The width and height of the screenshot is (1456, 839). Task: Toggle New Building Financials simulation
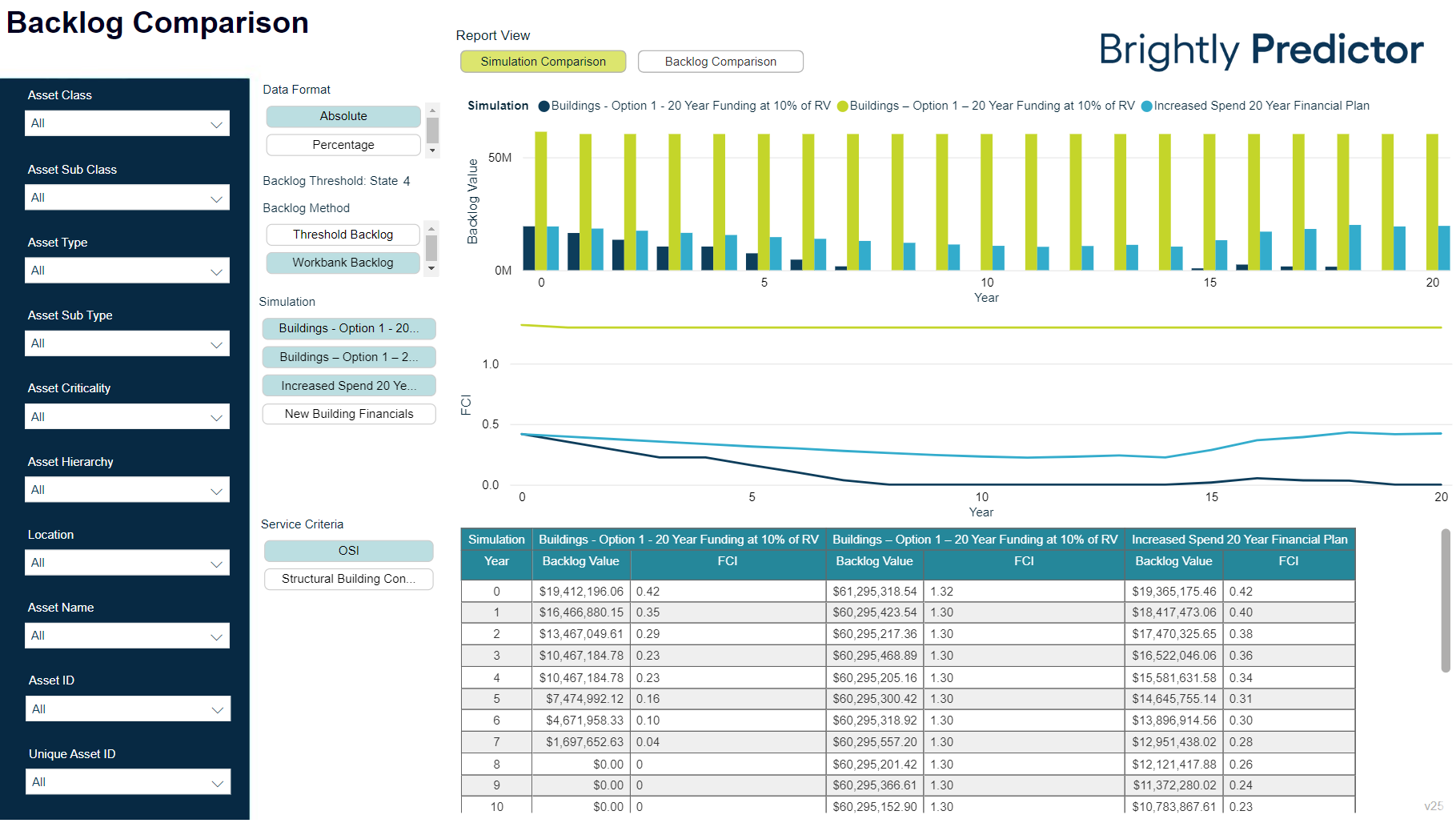coord(349,414)
